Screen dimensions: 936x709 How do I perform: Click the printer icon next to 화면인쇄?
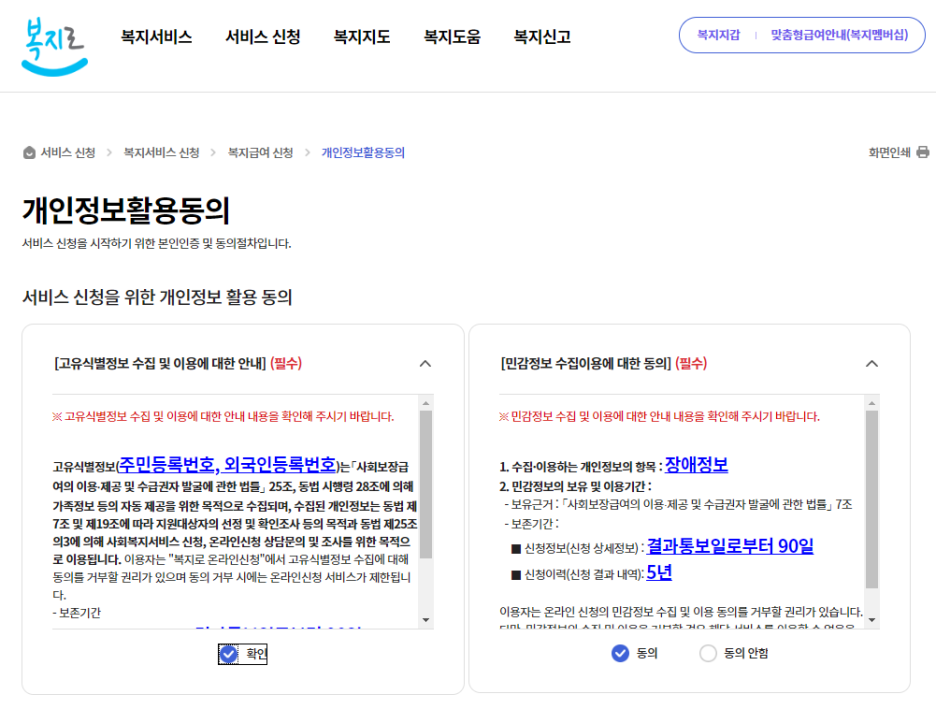921,151
